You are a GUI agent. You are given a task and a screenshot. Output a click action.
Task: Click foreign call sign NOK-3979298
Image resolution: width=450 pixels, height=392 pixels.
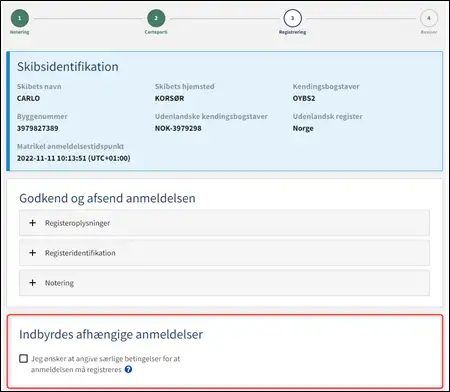[178, 128]
